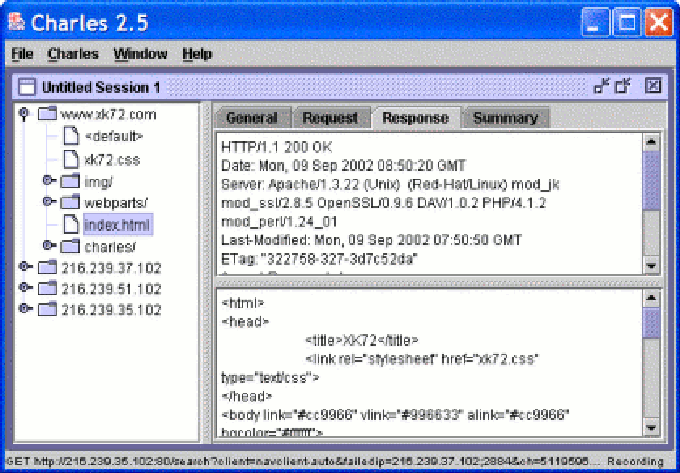Maximize the Charles 2.5 window
The image size is (680, 473).
[x=627, y=23]
